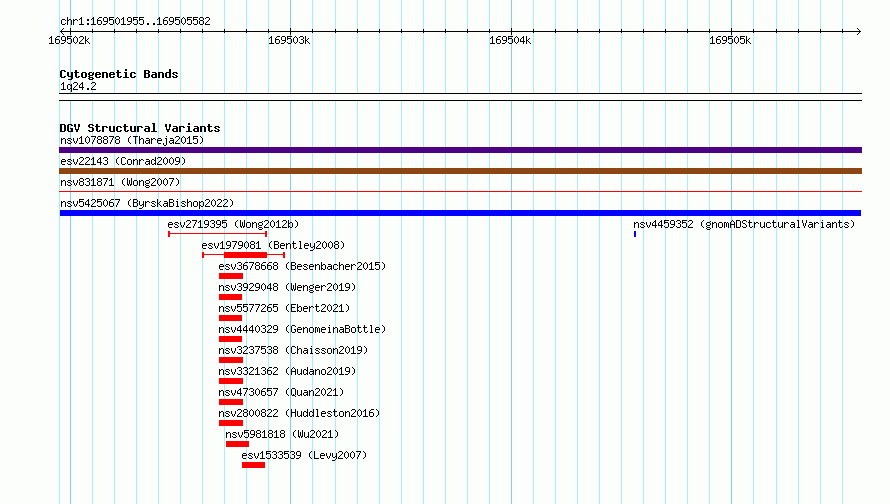Select the red bar under nsv4730657

pos(230,402)
